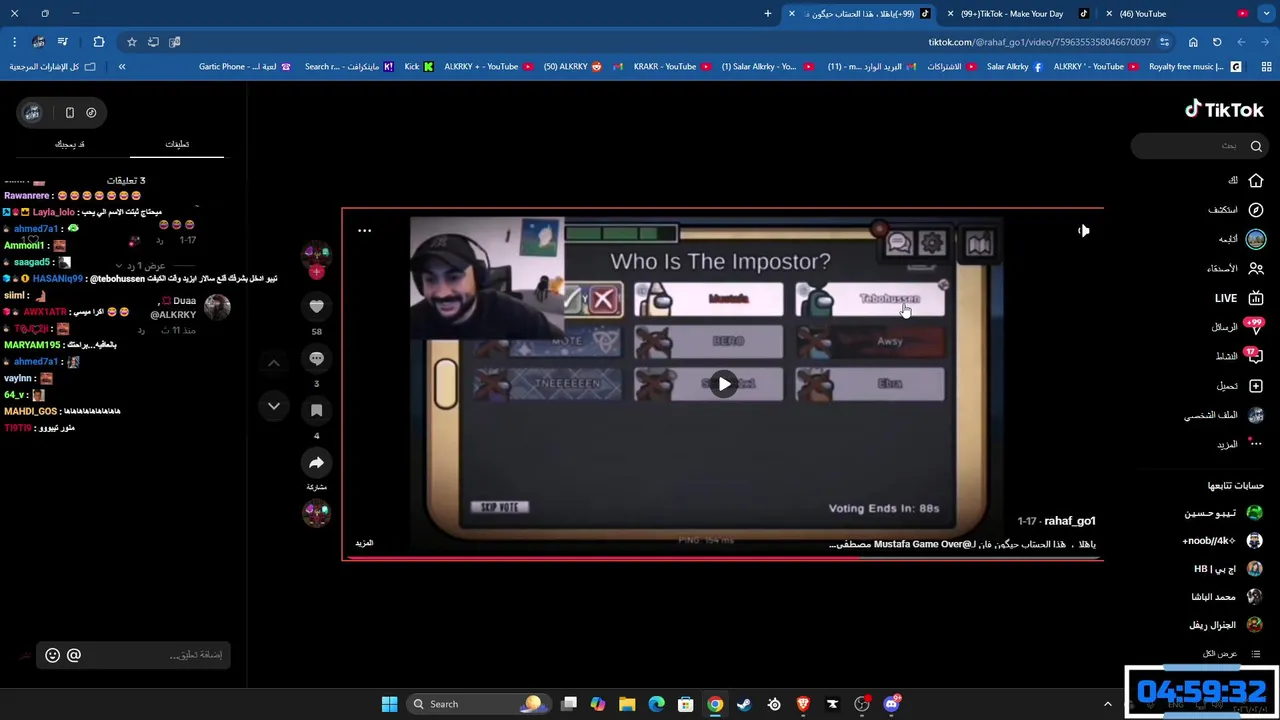Screen dimensions: 1280x720
Task: Open the spinning music disc for the sound
Action: click(316, 513)
